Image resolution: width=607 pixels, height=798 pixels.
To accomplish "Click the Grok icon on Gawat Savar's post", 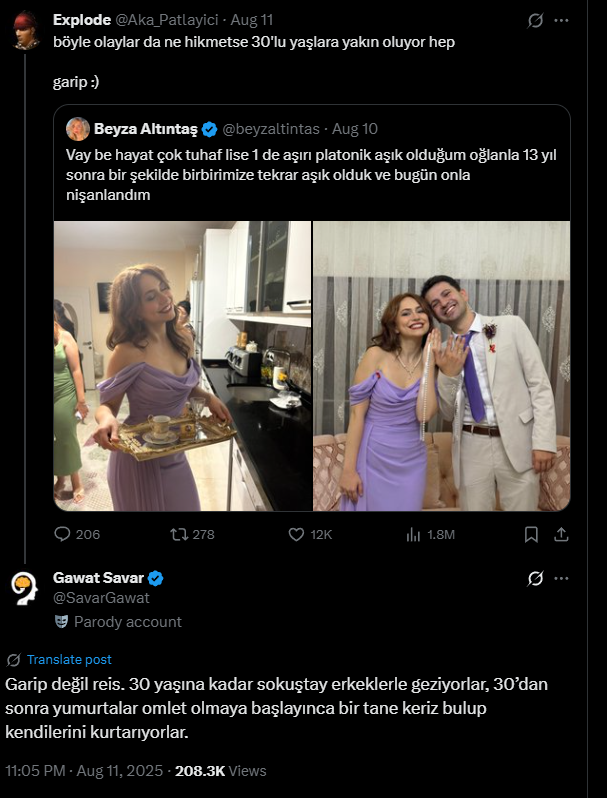I will [x=535, y=578].
